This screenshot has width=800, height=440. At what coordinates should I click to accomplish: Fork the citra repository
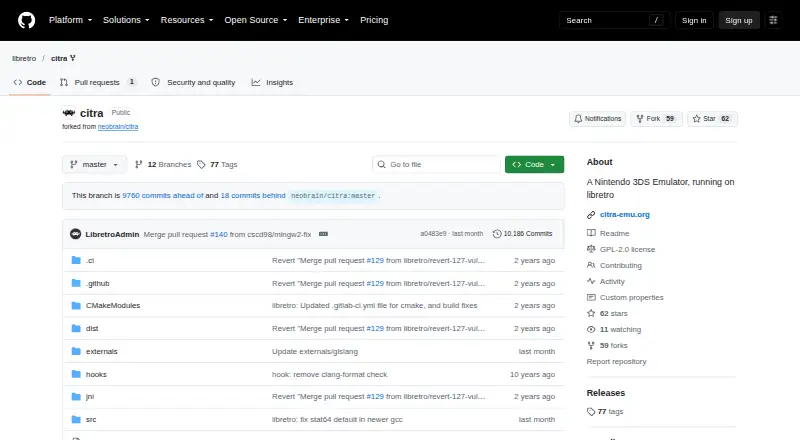(x=656, y=119)
